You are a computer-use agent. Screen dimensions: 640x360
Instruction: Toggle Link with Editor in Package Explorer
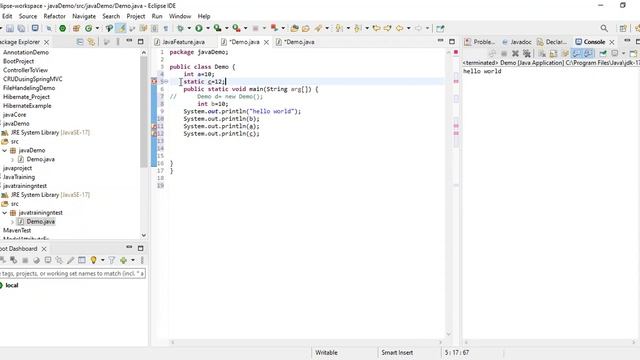(x=91, y=42)
